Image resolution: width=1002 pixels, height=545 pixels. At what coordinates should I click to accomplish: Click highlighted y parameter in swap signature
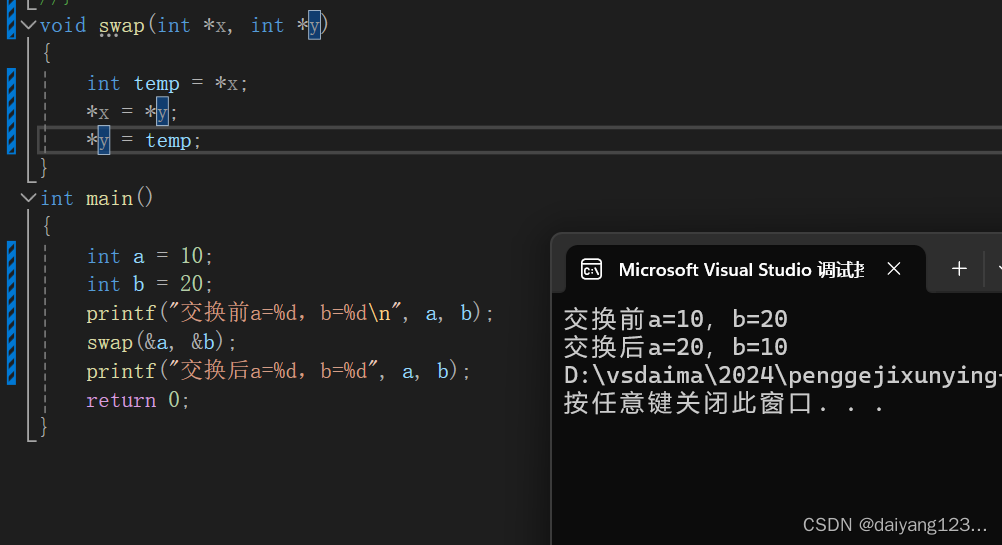[x=314, y=25]
